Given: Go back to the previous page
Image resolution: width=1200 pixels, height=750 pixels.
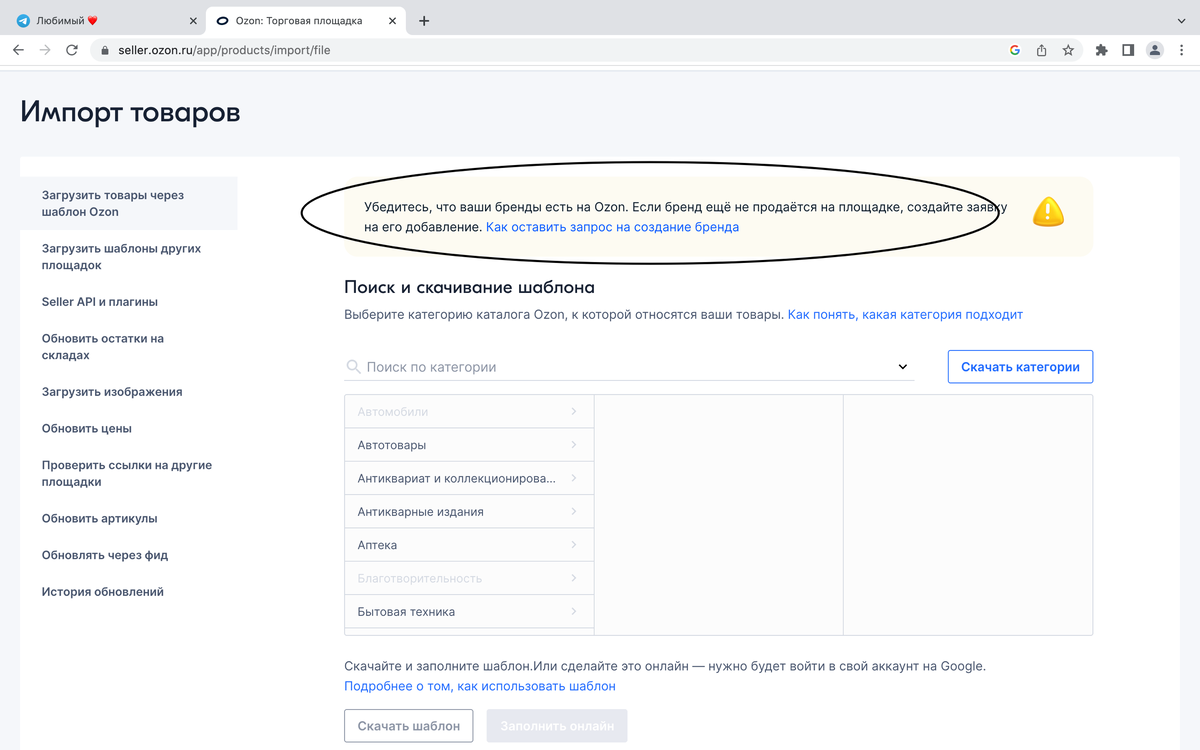Looking at the screenshot, I should 18,50.
